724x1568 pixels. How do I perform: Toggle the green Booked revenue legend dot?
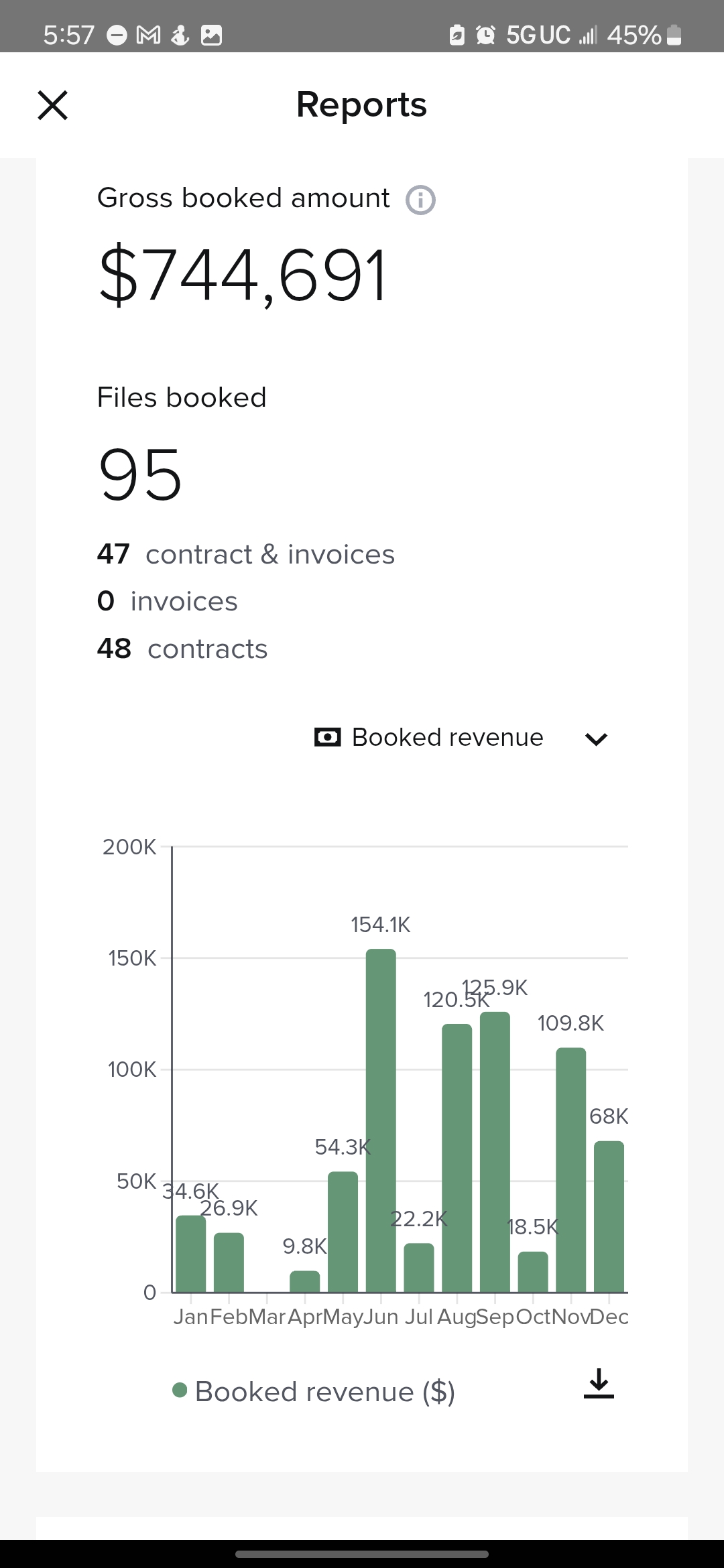click(180, 1390)
